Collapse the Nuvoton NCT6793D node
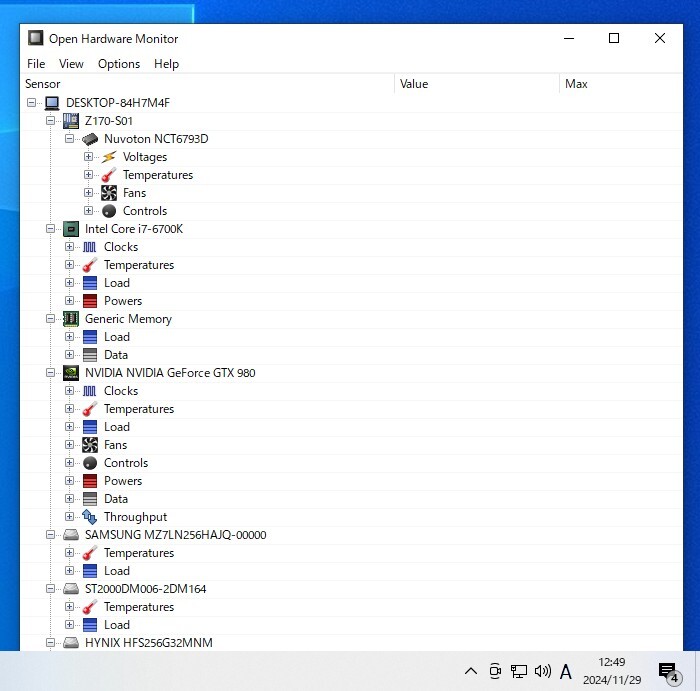This screenshot has height=691, width=700. click(x=69, y=138)
